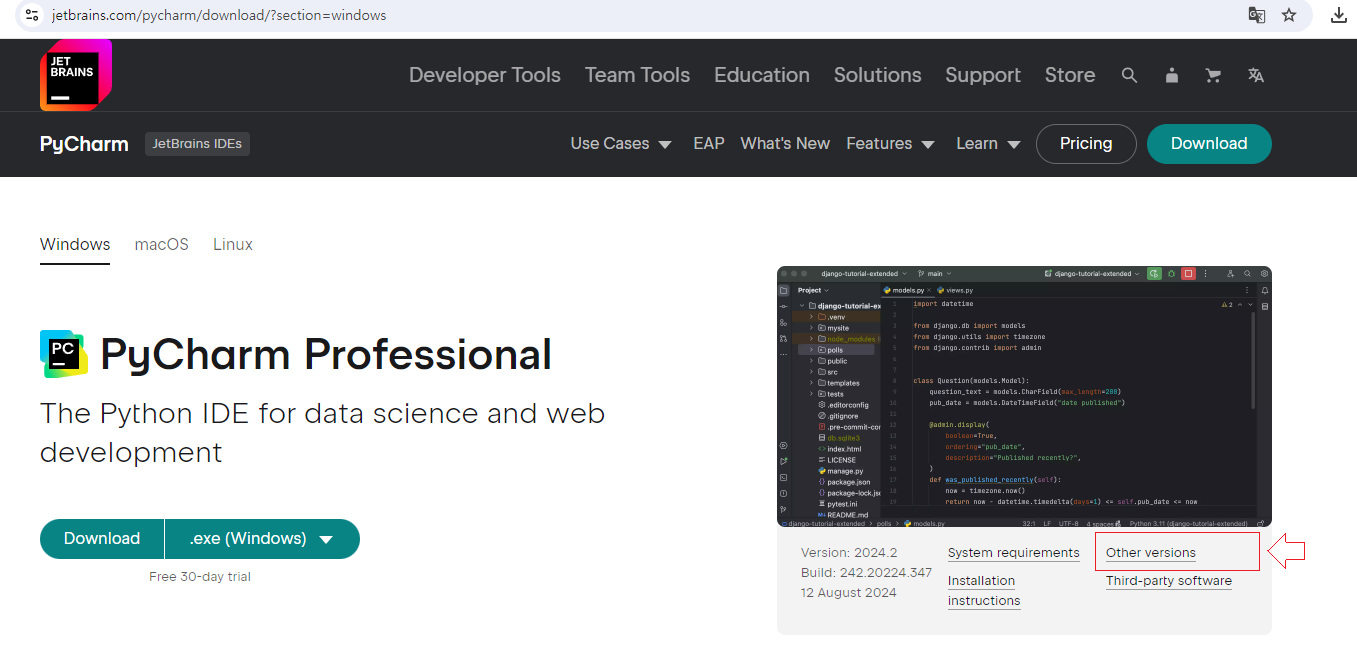Open the Support menu

pyautogui.click(x=983, y=75)
